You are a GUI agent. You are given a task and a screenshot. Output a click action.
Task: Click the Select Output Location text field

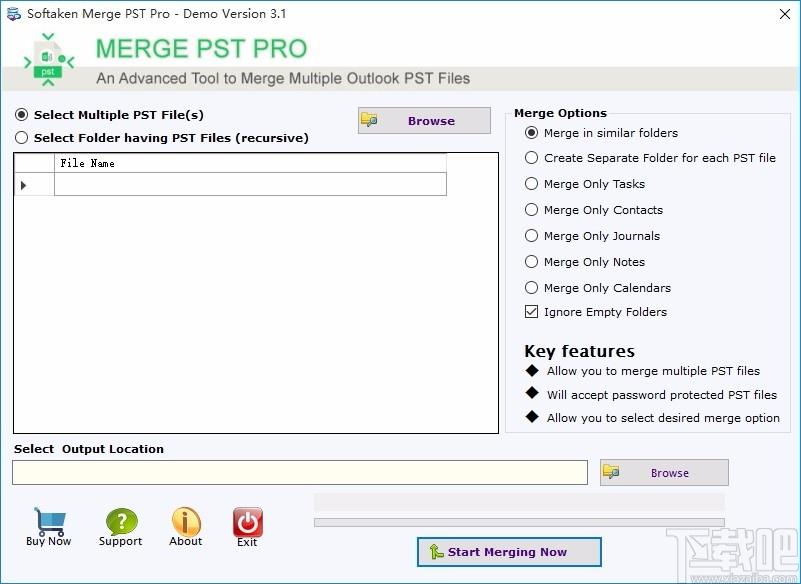coord(300,473)
